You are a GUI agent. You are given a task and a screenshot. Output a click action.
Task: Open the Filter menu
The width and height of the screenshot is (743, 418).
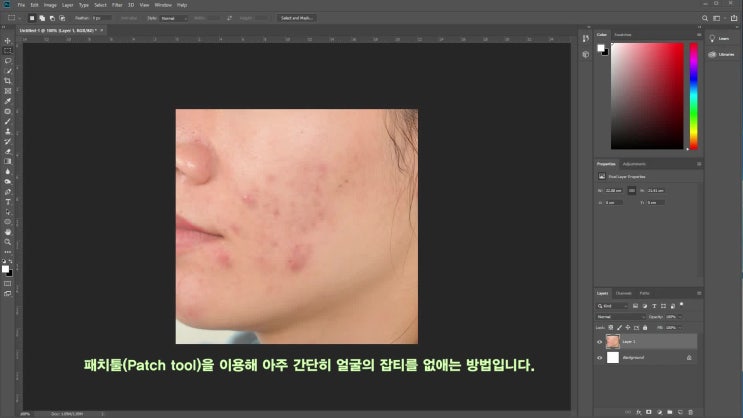(117, 5)
